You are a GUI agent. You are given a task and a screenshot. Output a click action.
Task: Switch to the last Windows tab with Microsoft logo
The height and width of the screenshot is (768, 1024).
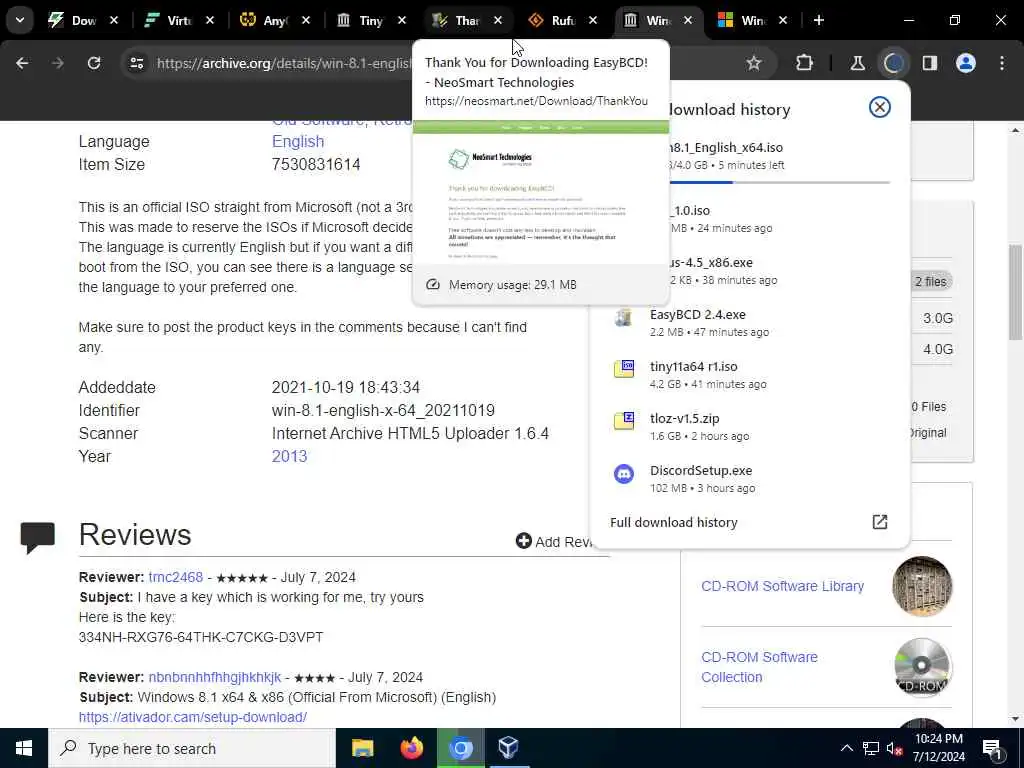pos(752,20)
